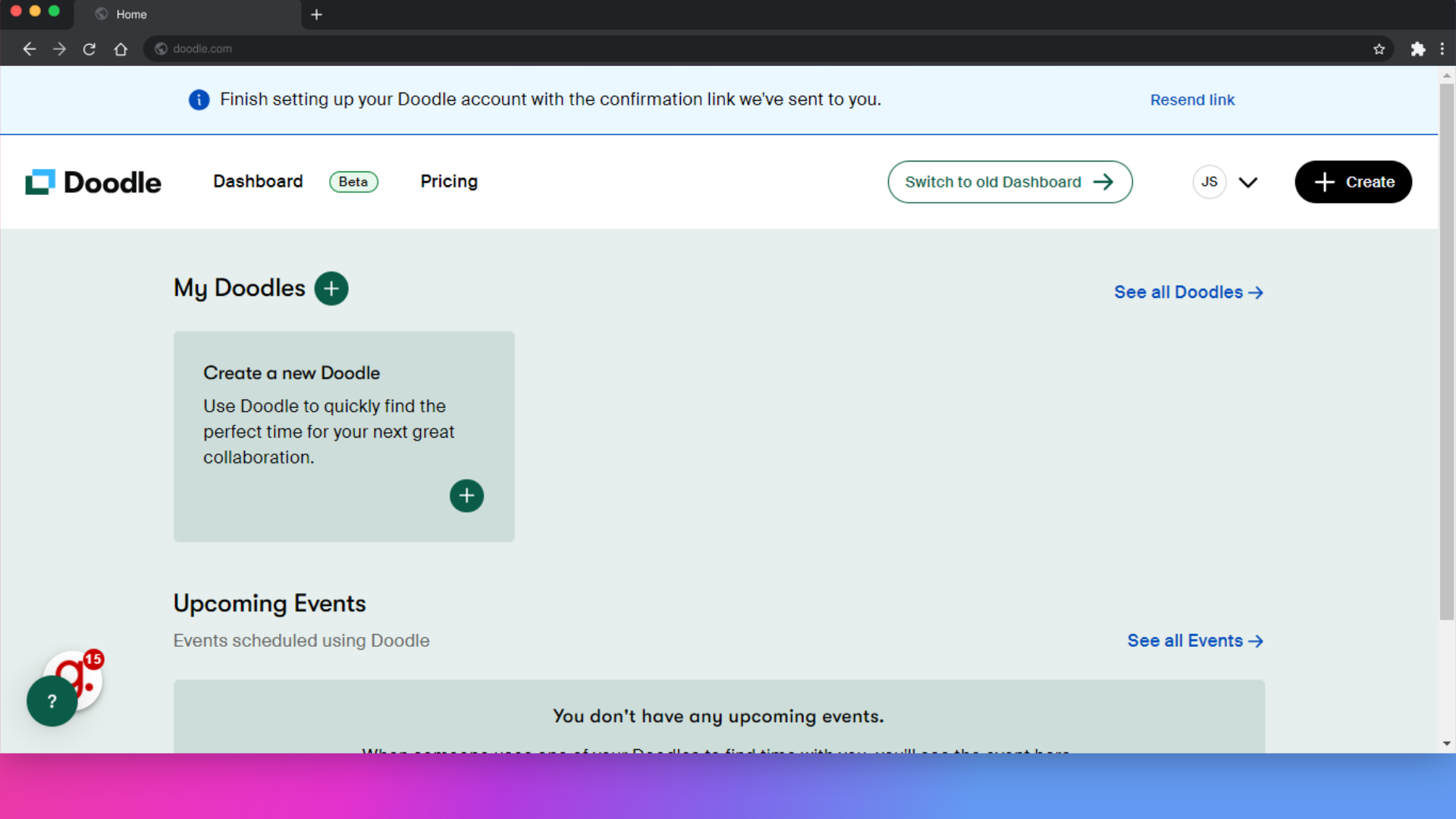
Task: Click the My Doodles heading
Action: tap(239, 288)
